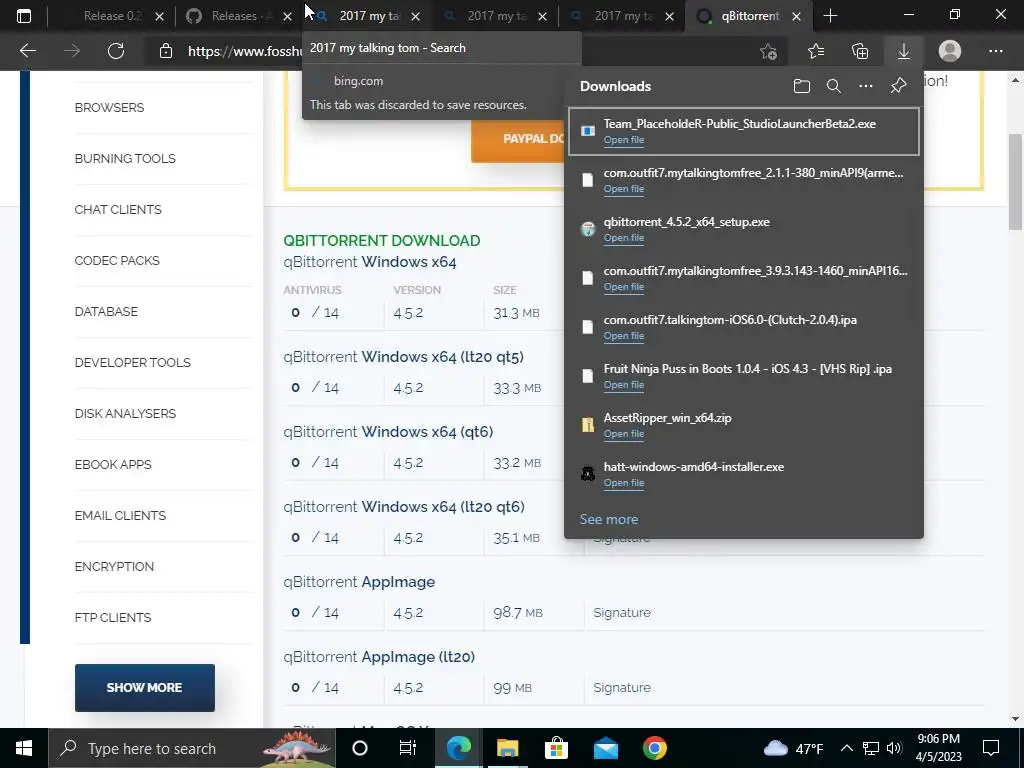Image resolution: width=1024 pixels, height=768 pixels.
Task: Open the CODEC PACKS category
Action: [117, 261]
